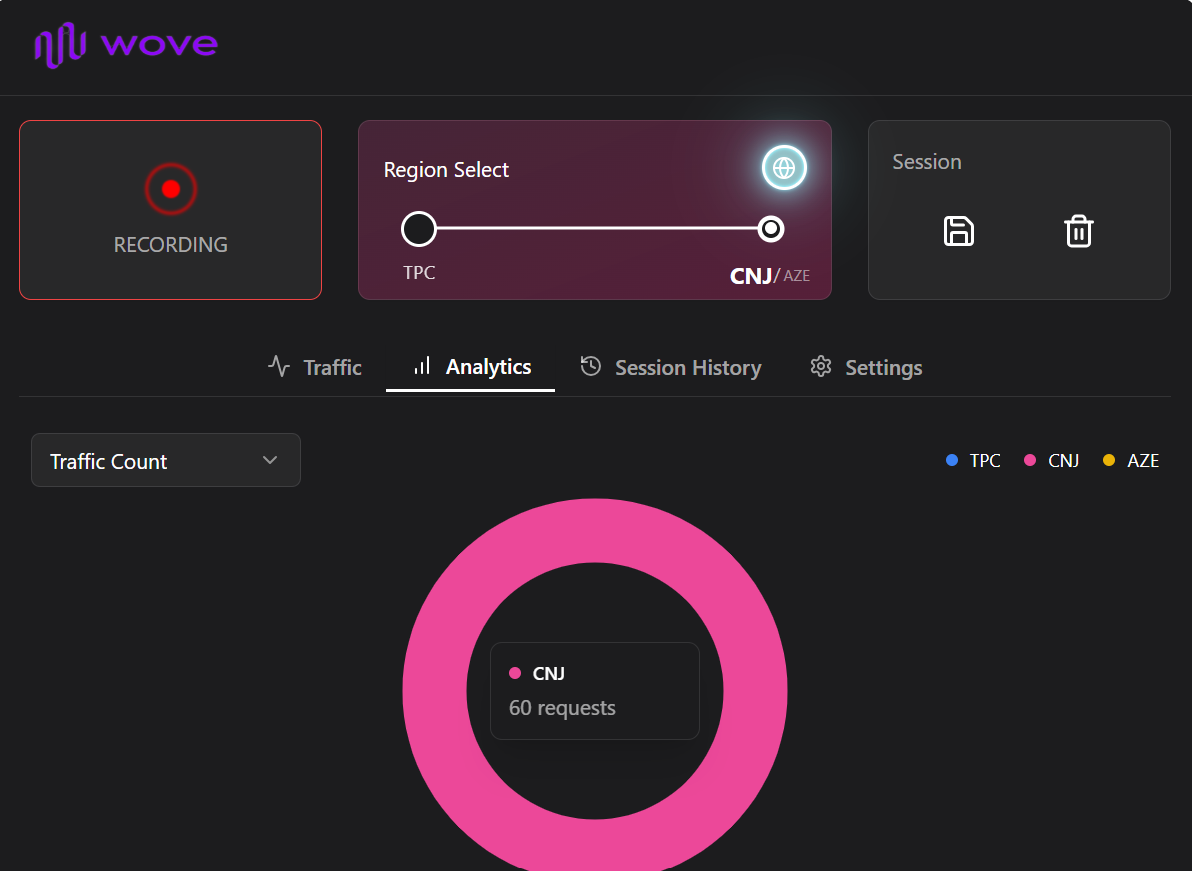Toggle the CNJ legend item
This screenshot has width=1192, height=871.
pyautogui.click(x=1051, y=461)
